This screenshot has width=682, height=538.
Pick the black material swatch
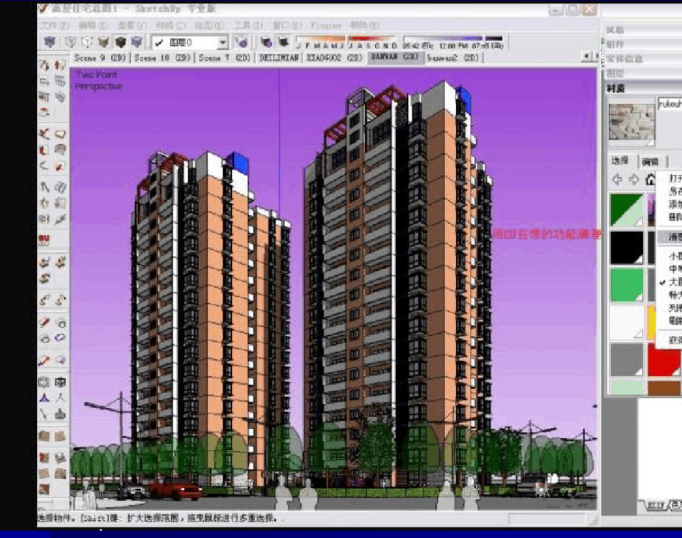click(x=626, y=247)
